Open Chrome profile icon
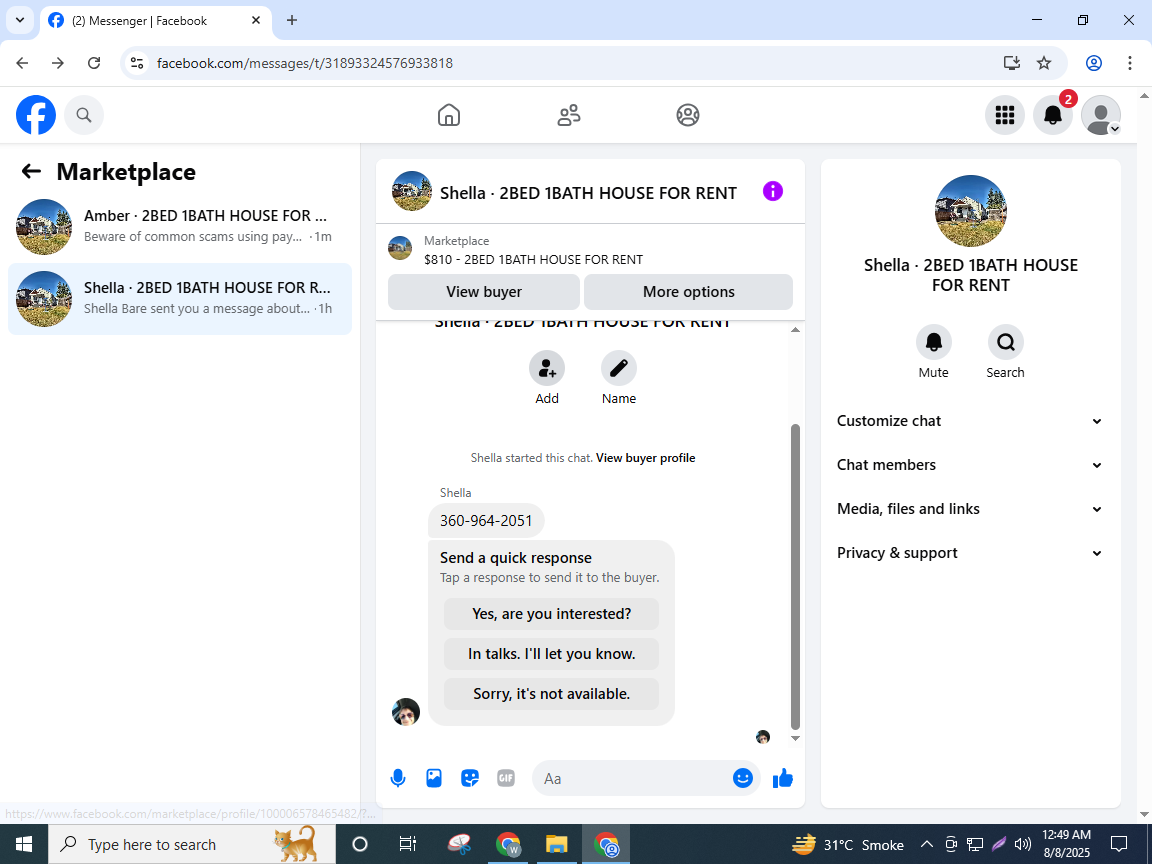The height and width of the screenshot is (864, 1152). point(1094,63)
